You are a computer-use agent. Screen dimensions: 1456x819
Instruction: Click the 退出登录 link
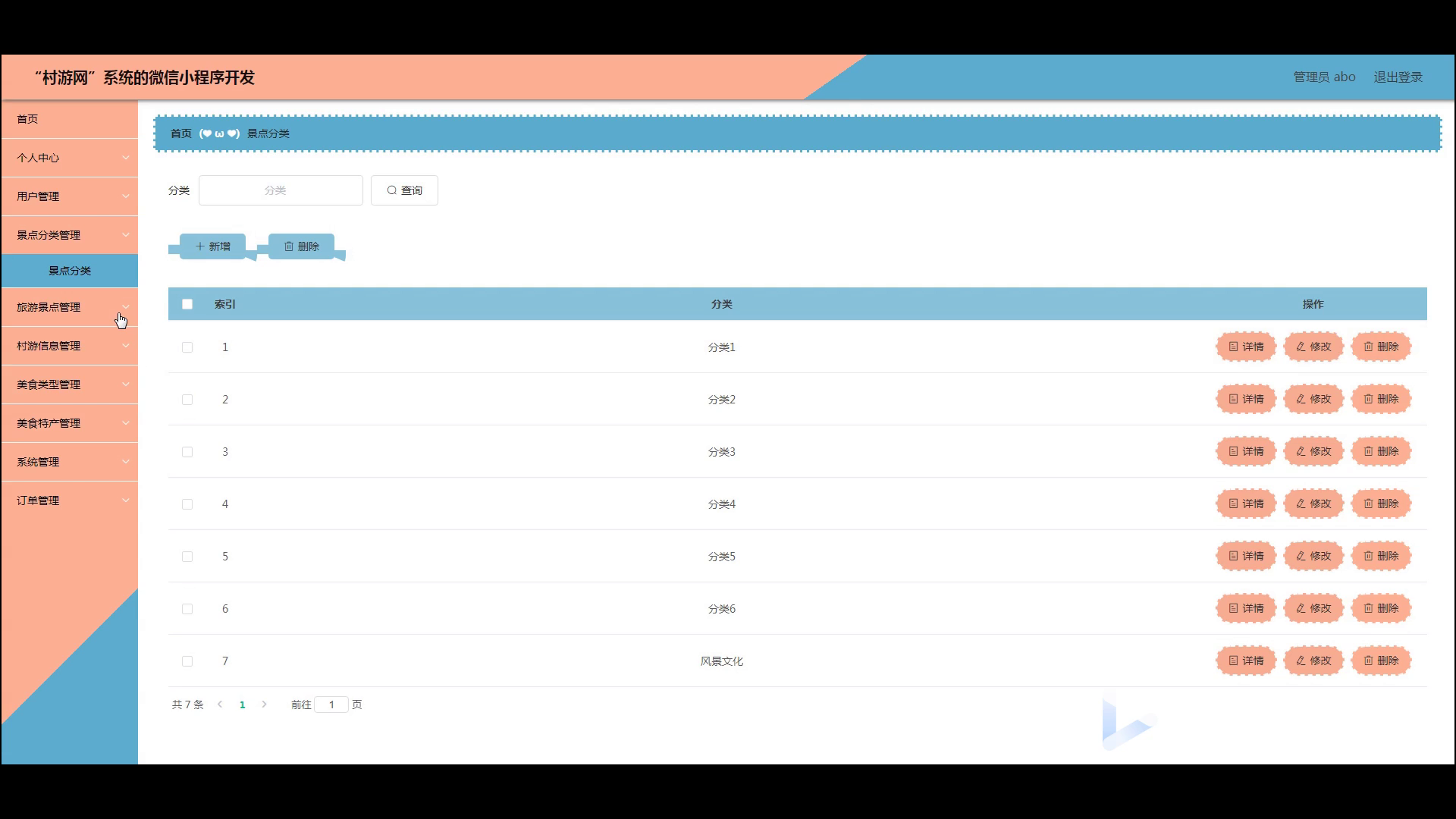pos(1398,77)
